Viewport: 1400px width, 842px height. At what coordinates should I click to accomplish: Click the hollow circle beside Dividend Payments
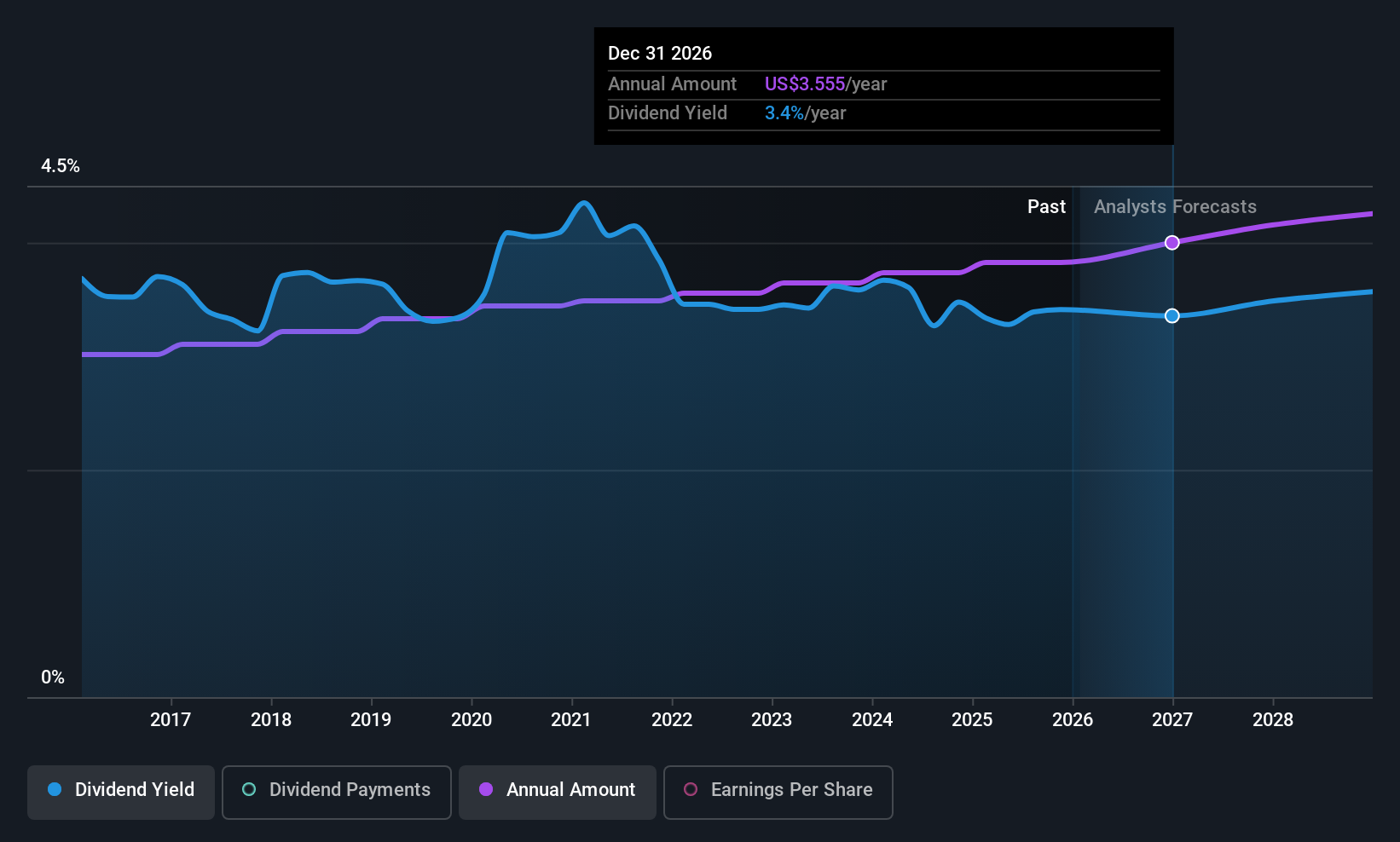tap(249, 790)
